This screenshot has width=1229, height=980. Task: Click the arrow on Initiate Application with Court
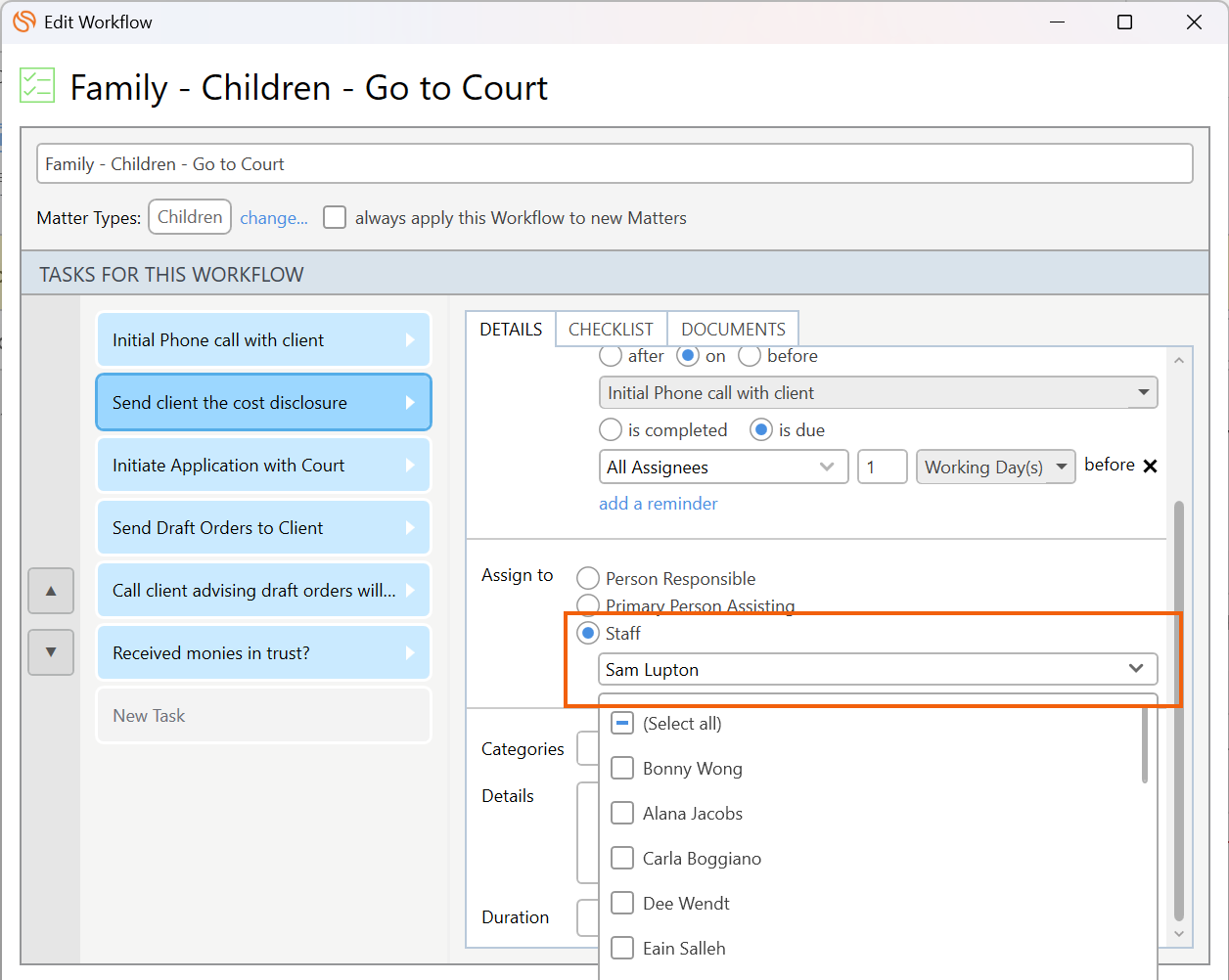point(410,466)
